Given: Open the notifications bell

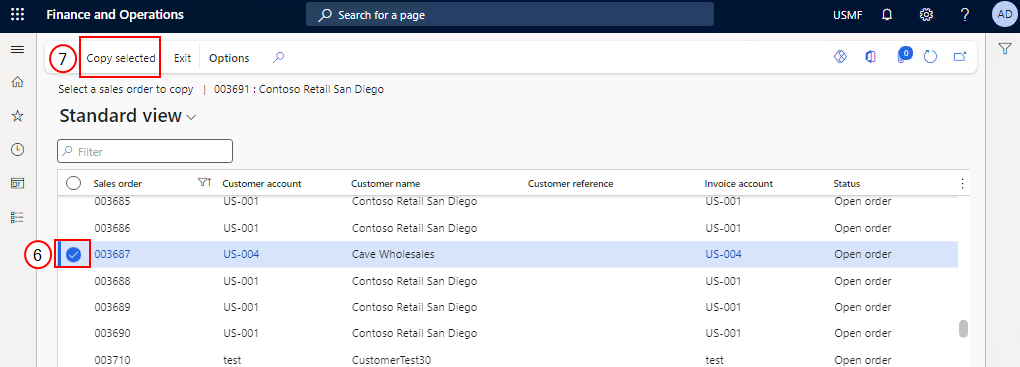Looking at the screenshot, I should (x=886, y=14).
